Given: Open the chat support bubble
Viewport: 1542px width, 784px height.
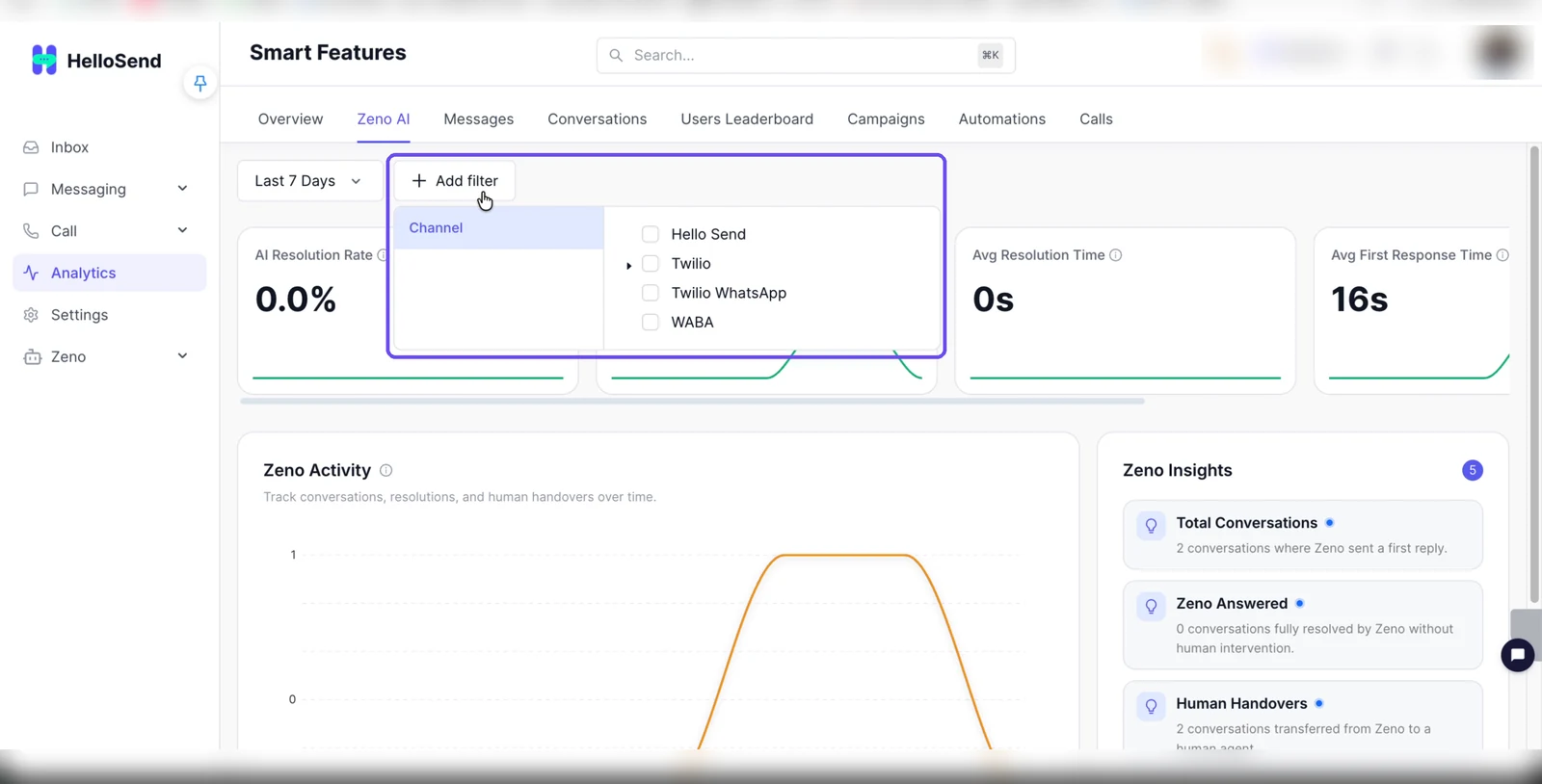Looking at the screenshot, I should (x=1517, y=655).
